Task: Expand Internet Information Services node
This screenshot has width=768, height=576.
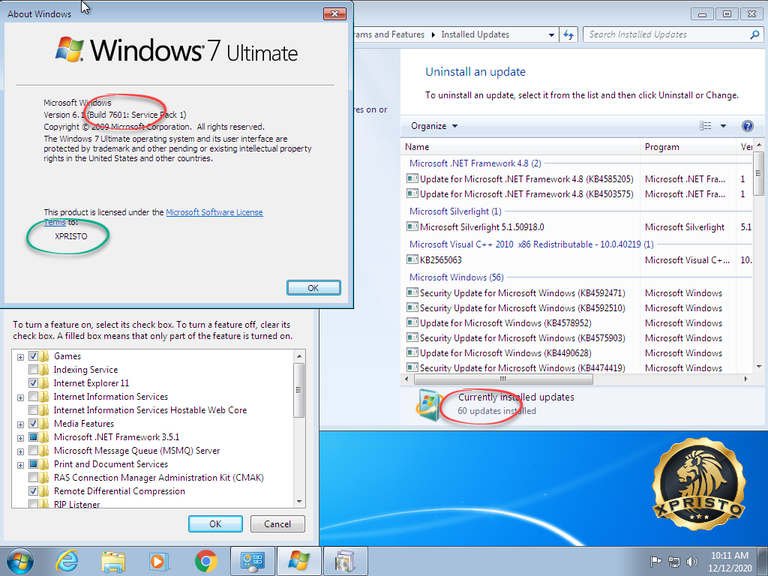Action: tap(21, 398)
